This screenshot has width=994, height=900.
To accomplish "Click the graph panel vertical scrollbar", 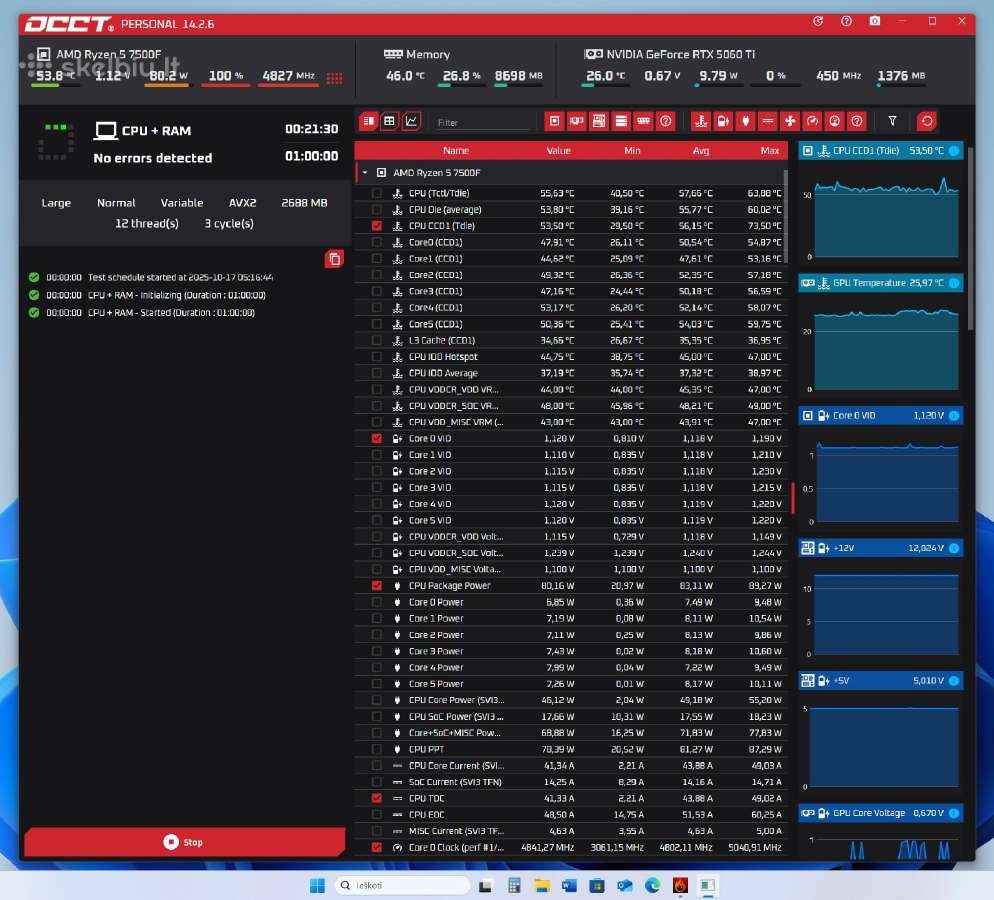I will tap(971, 238).
